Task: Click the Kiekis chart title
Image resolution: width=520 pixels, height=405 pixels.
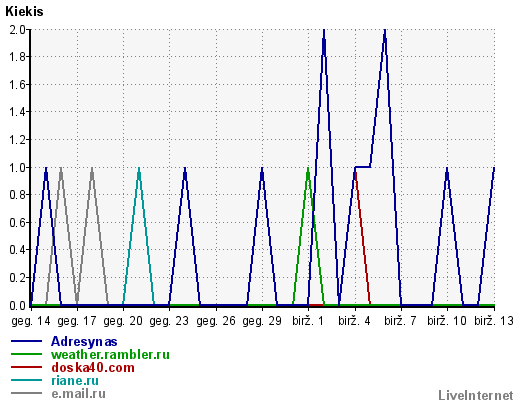Action: (x=24, y=12)
